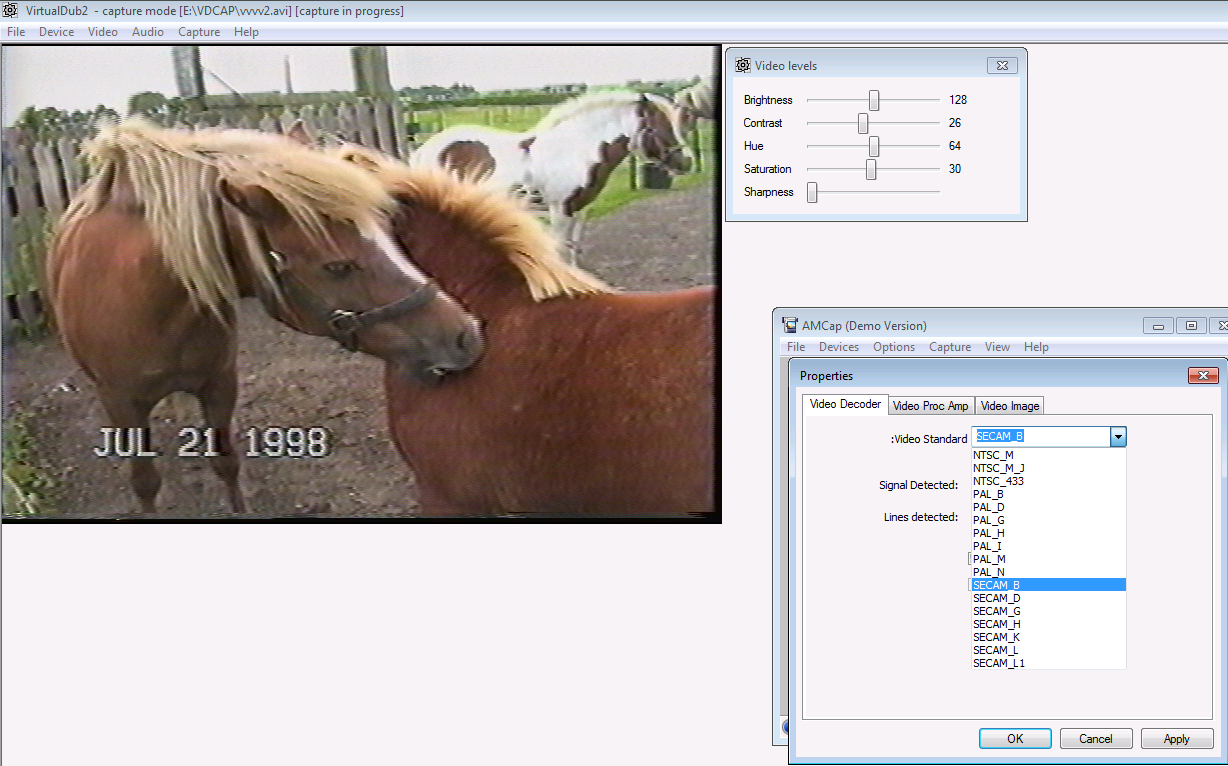Click Cancel in the Properties dialog
This screenshot has height=766, width=1228.
pos(1096,739)
